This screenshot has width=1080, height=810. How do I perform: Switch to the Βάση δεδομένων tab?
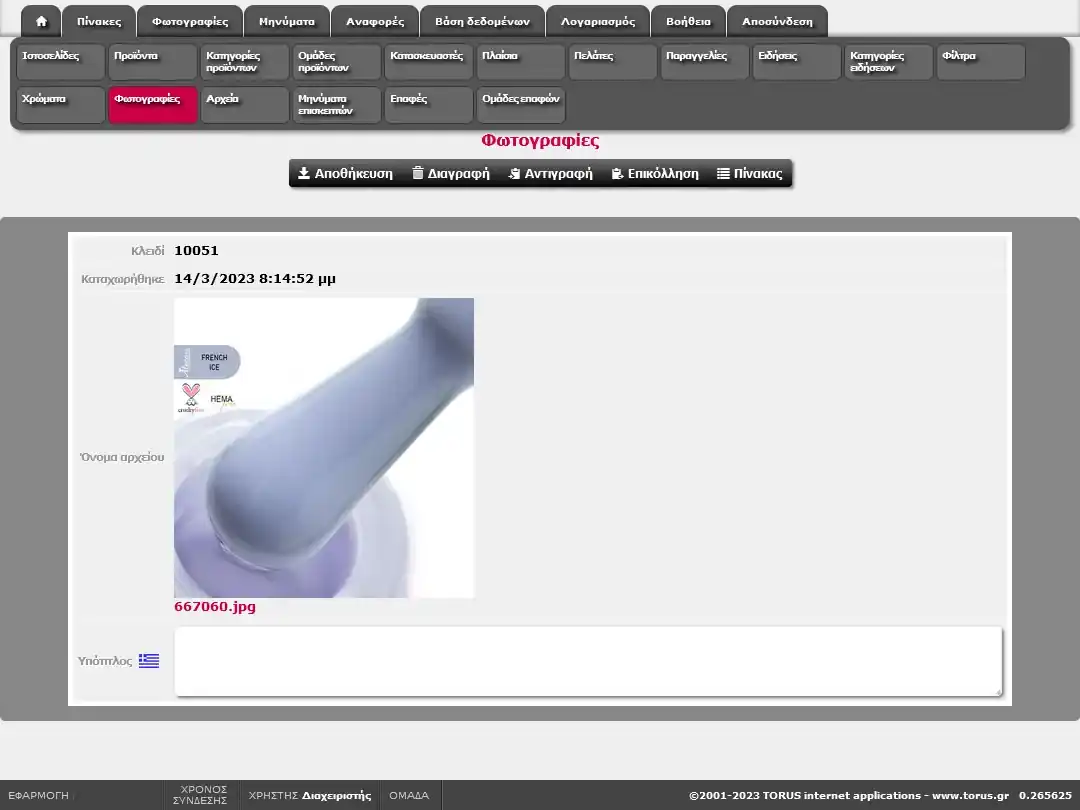tap(482, 21)
